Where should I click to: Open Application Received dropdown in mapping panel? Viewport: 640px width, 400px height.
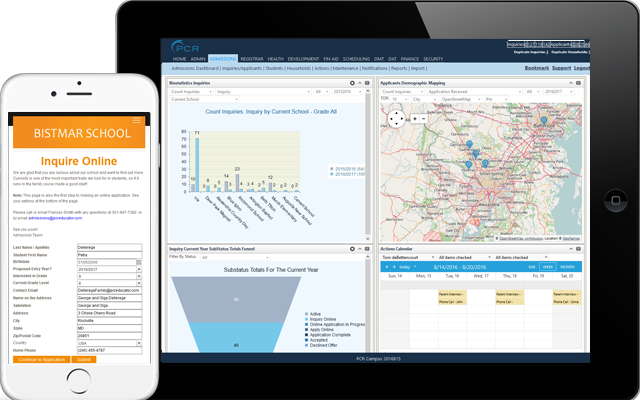click(x=474, y=92)
